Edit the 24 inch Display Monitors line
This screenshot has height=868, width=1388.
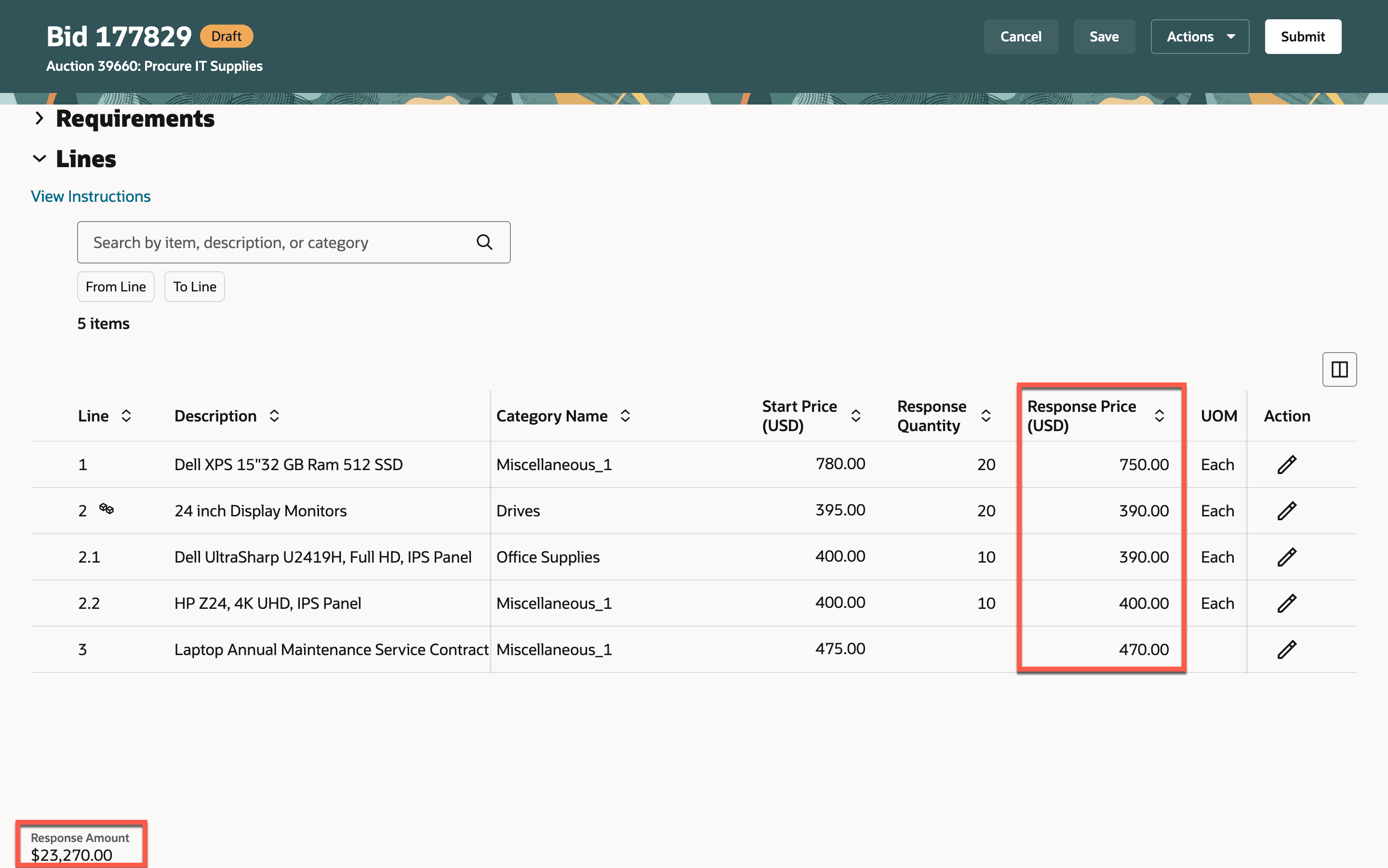(x=1286, y=511)
